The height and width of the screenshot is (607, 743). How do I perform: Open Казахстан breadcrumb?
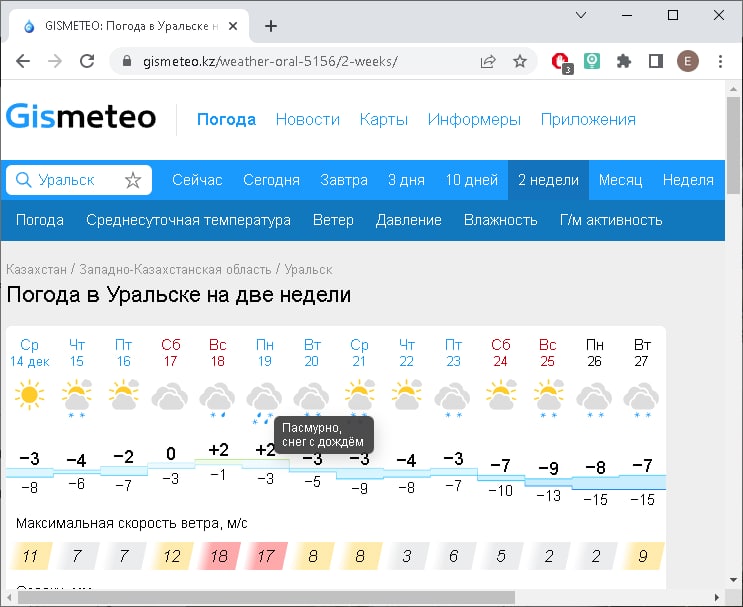36,270
